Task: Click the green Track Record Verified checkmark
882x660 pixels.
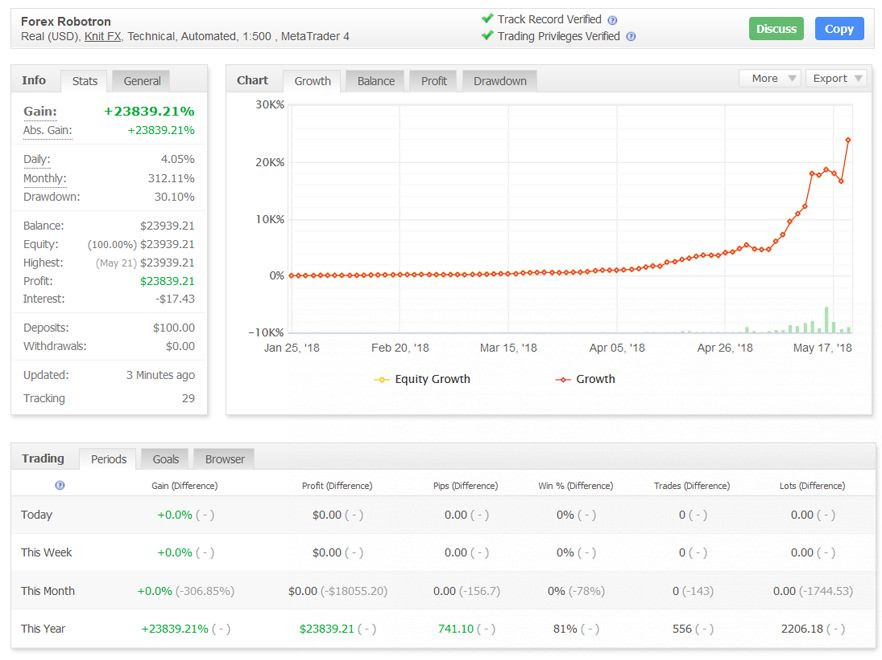Action: point(487,19)
